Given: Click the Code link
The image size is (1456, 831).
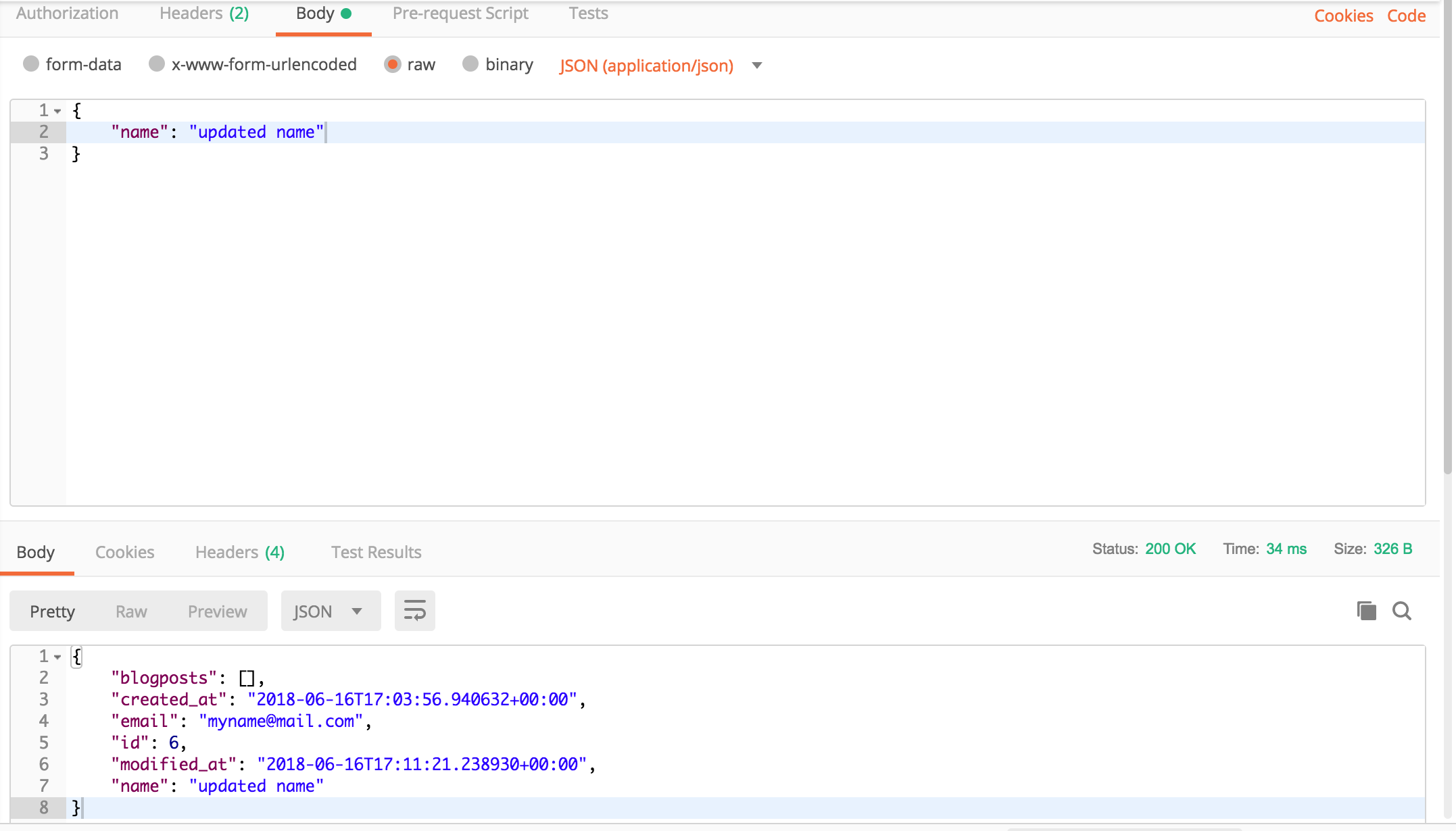Looking at the screenshot, I should coord(1406,16).
